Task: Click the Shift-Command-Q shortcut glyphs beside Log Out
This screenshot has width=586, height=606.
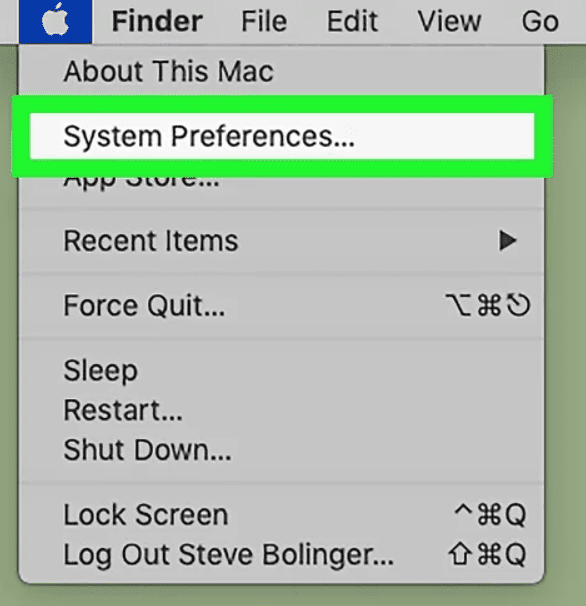Action: click(x=487, y=555)
